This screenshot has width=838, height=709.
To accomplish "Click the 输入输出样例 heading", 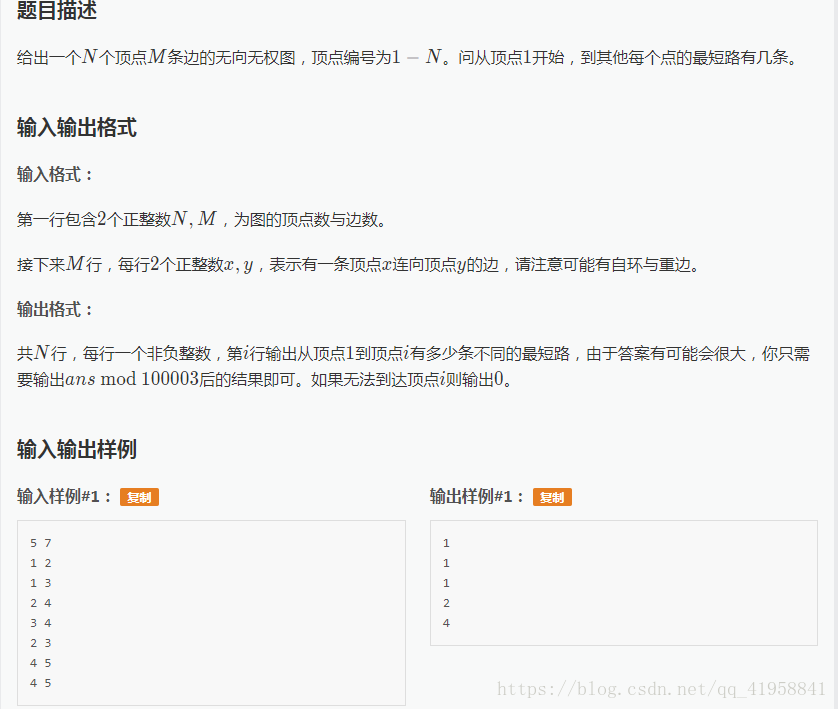I will point(80,450).
